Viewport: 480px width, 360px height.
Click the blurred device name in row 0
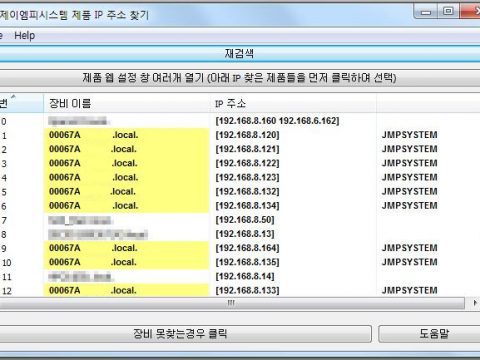(78, 121)
